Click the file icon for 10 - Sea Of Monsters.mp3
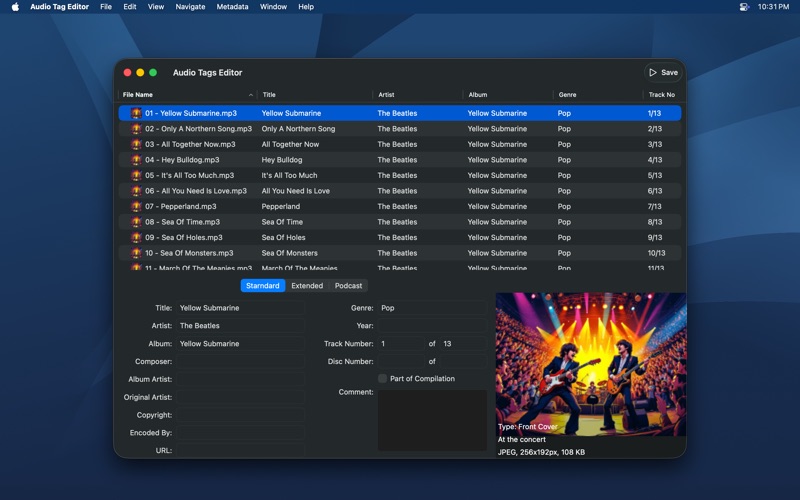 pyautogui.click(x=136, y=253)
